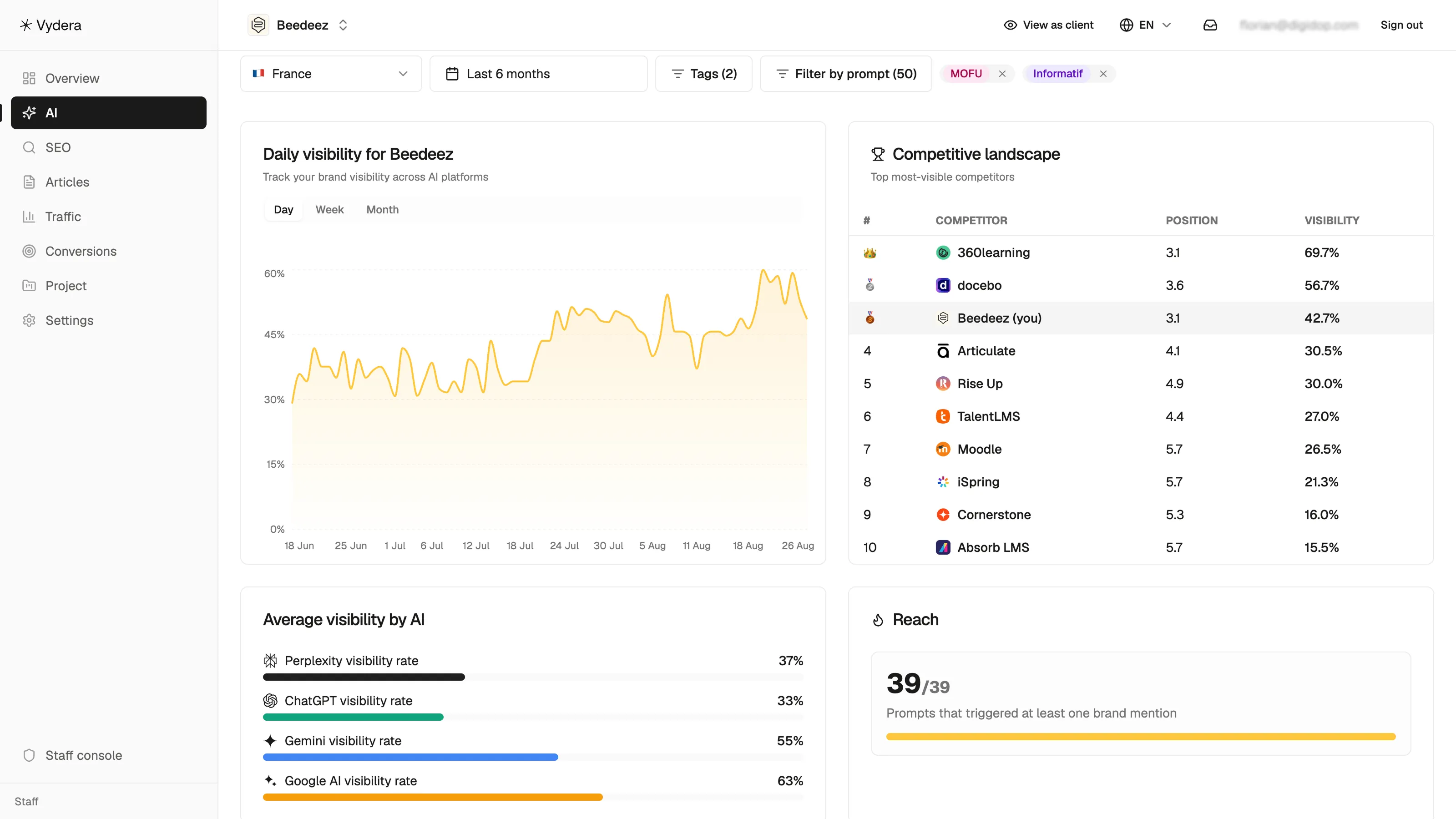Switch chart to Week view

click(x=329, y=210)
